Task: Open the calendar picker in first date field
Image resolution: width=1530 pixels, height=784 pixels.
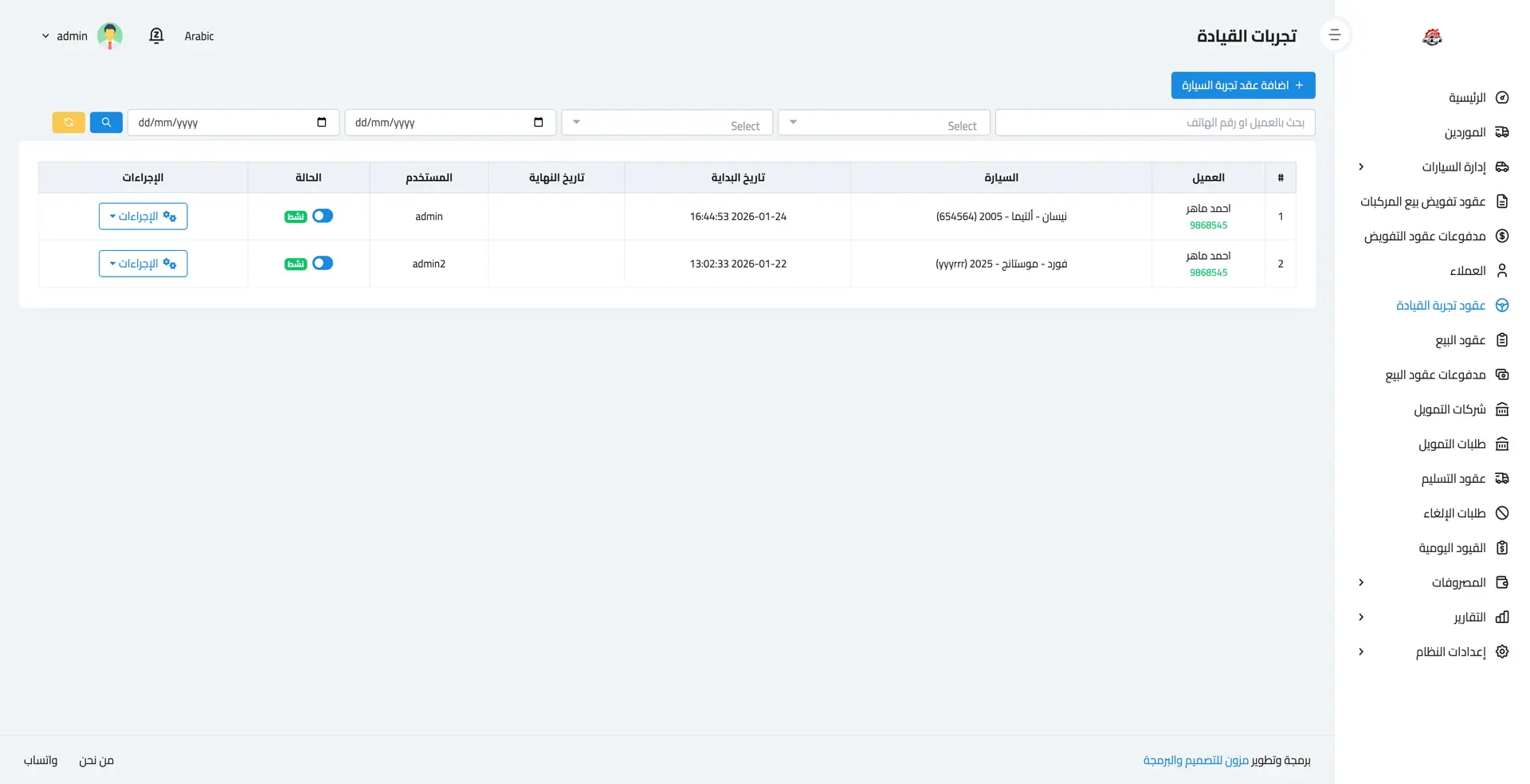Action: click(x=538, y=123)
